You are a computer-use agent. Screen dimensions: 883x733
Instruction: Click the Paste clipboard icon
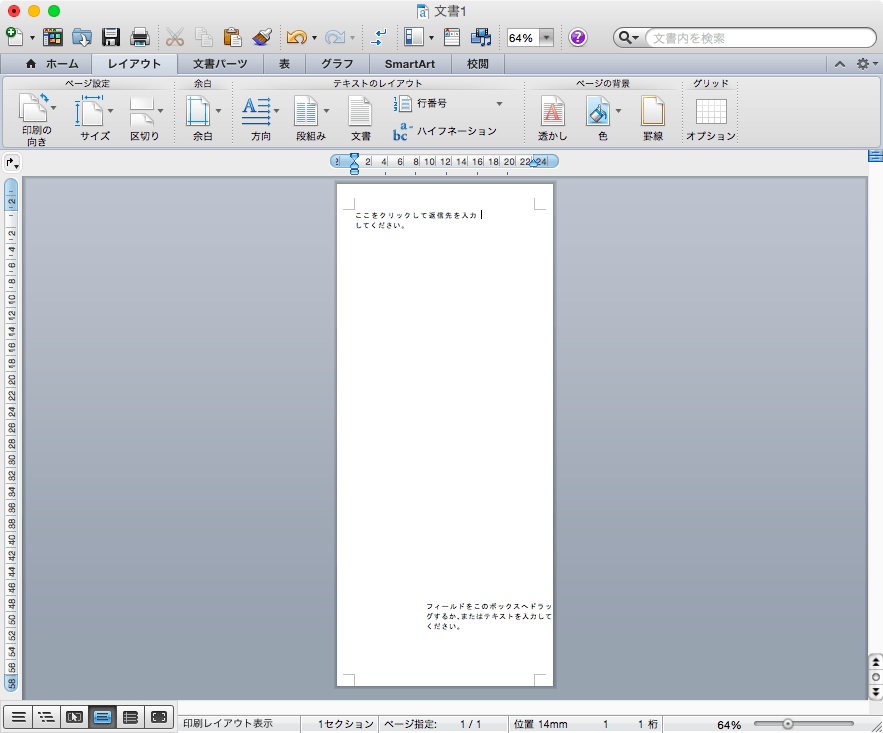tap(233, 37)
